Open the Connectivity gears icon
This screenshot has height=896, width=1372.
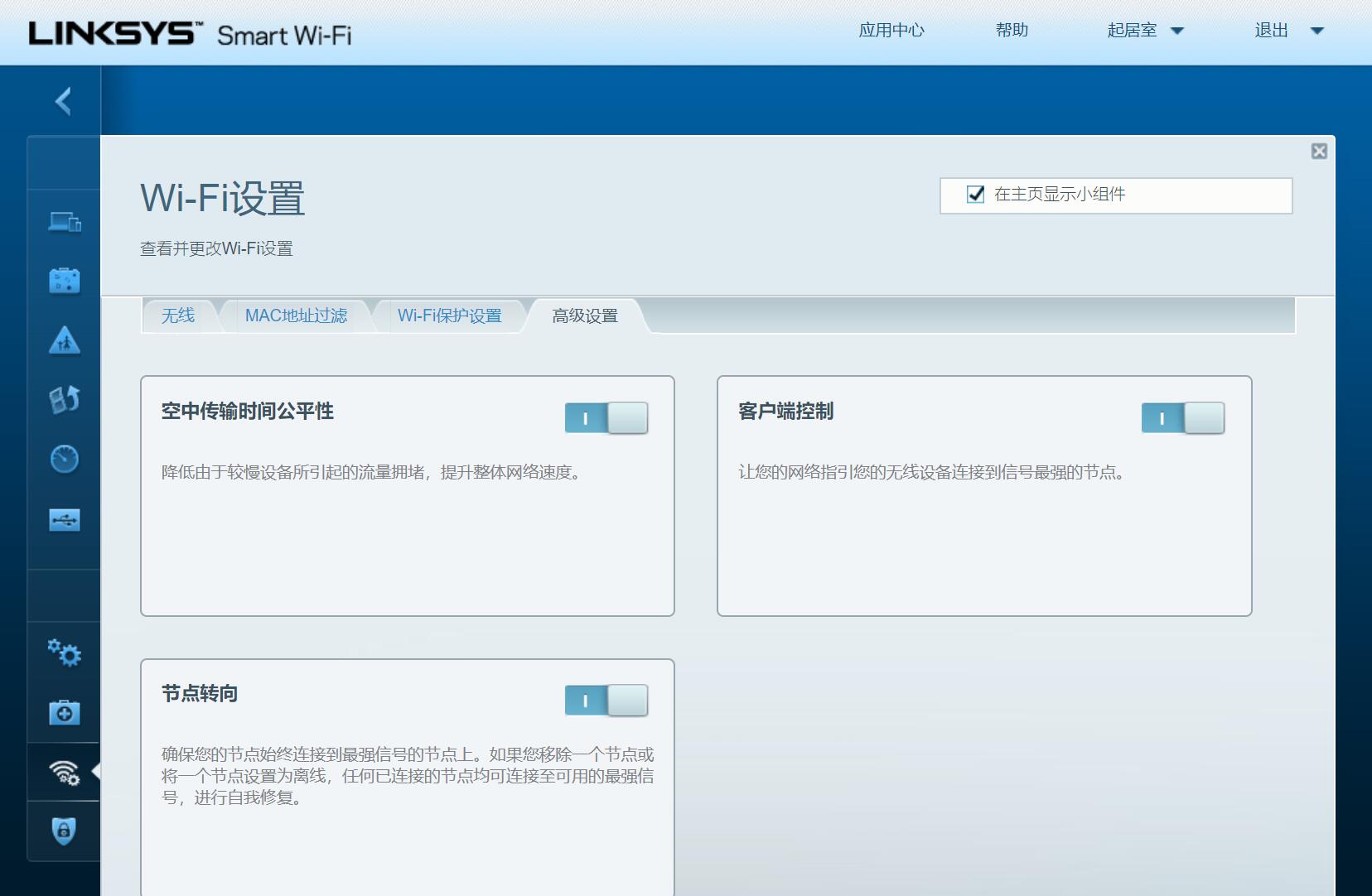tap(65, 653)
